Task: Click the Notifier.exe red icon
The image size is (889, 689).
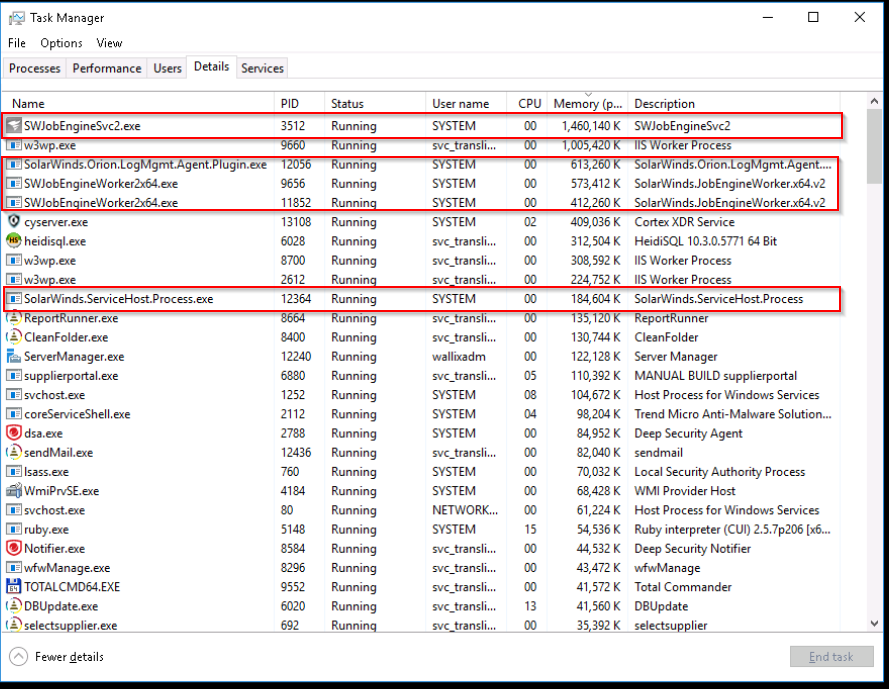Action: point(14,548)
